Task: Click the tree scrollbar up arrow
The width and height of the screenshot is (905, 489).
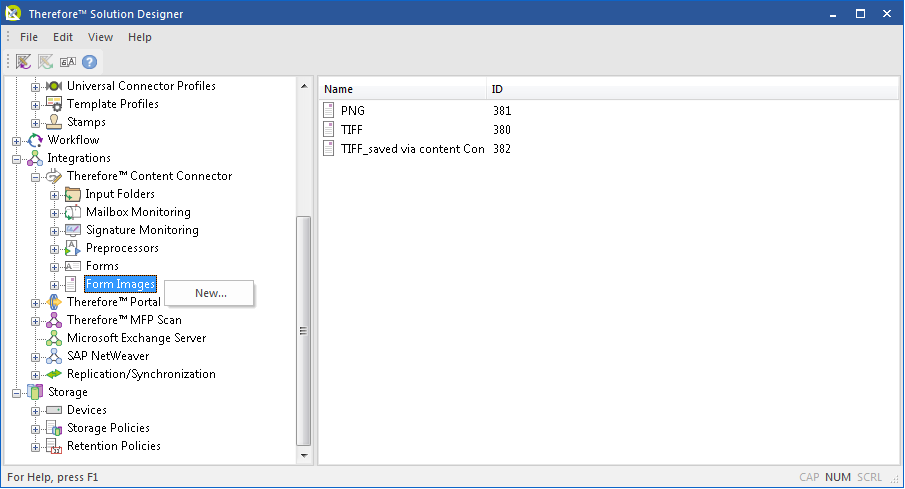Action: tap(304, 86)
